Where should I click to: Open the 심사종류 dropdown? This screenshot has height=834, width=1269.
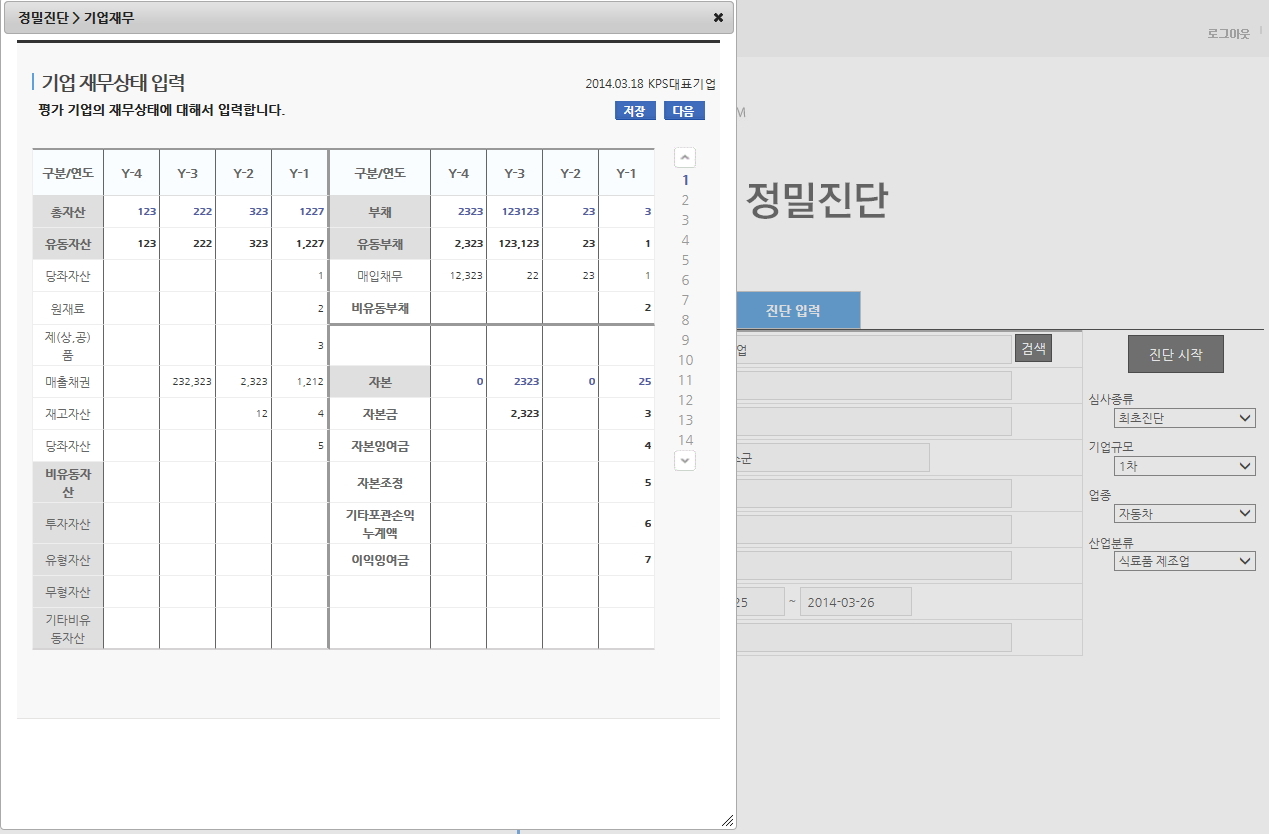coord(1184,418)
